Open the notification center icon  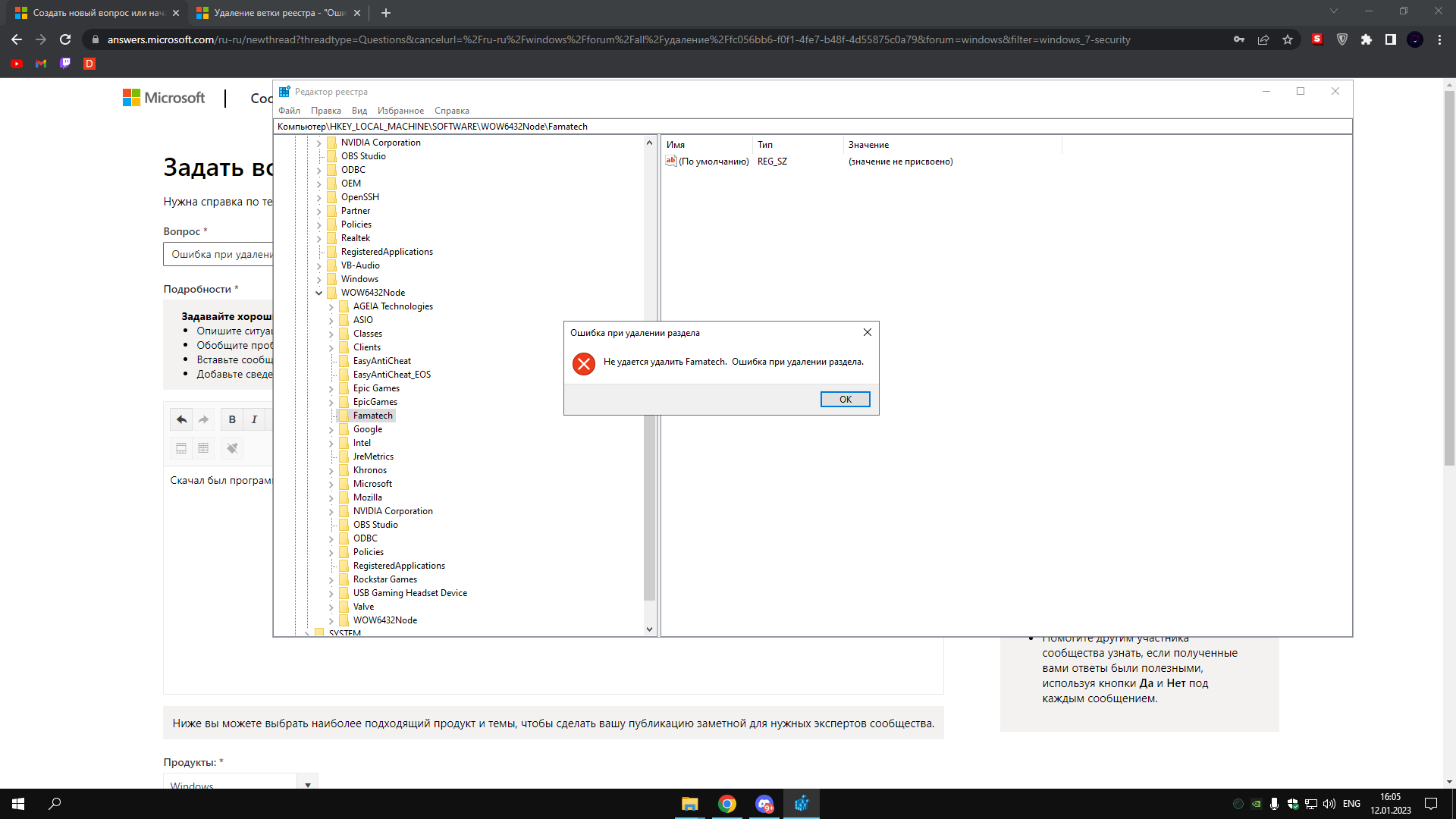pos(1431,804)
